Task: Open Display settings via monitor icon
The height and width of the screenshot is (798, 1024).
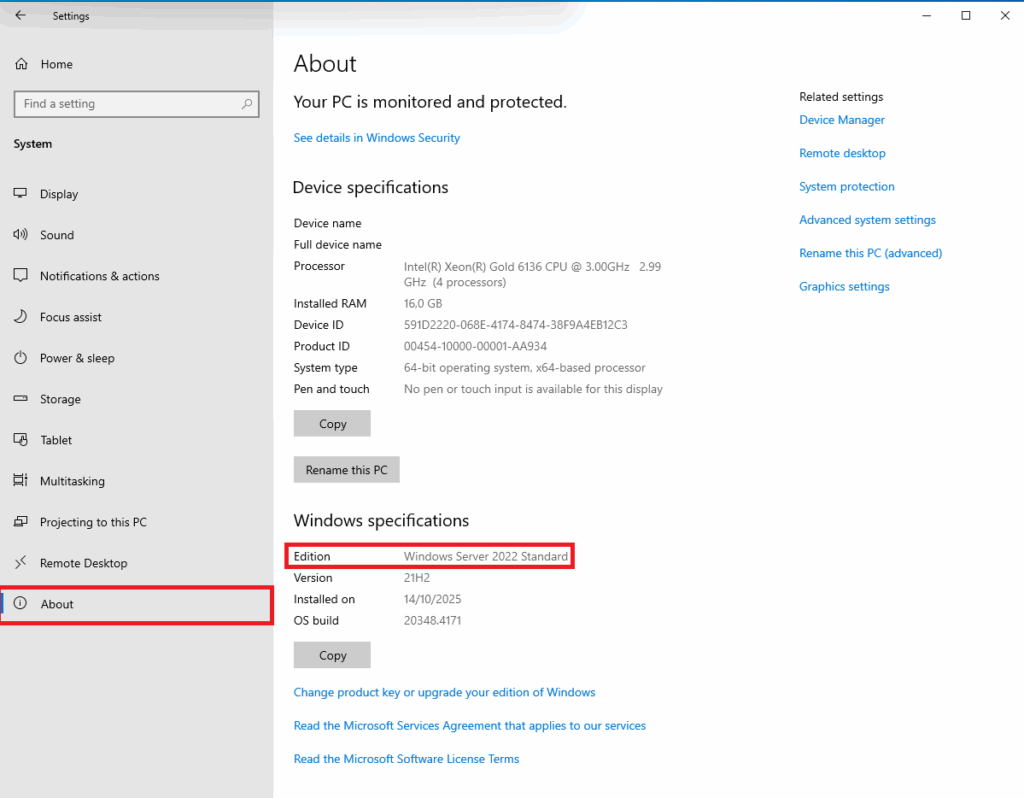Action: 21,194
